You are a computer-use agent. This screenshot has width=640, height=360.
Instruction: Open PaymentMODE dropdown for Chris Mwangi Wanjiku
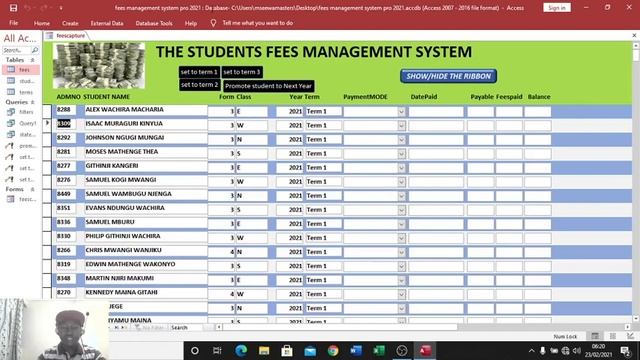[x=401, y=252]
